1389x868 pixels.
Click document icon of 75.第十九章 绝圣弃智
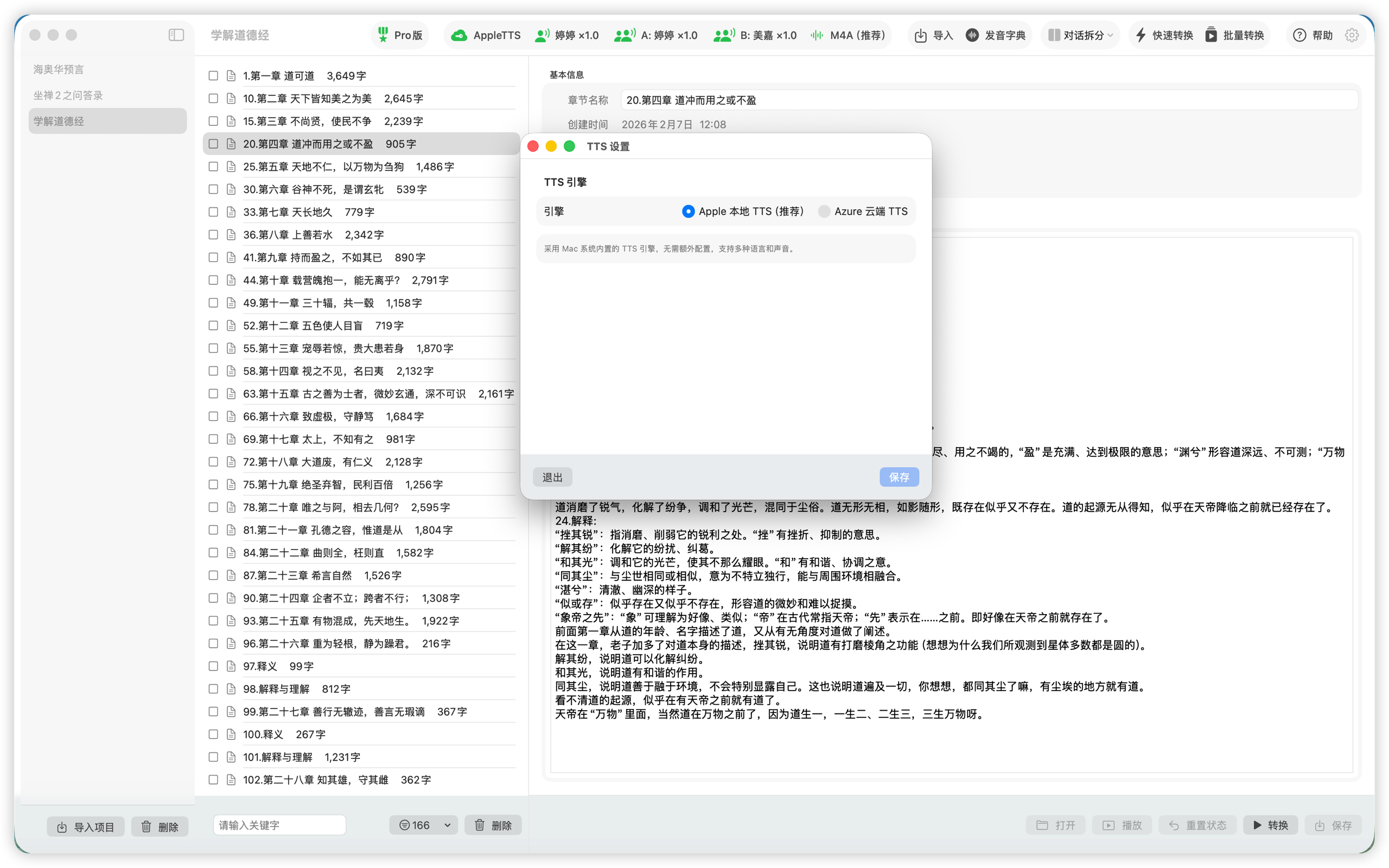pos(231,484)
